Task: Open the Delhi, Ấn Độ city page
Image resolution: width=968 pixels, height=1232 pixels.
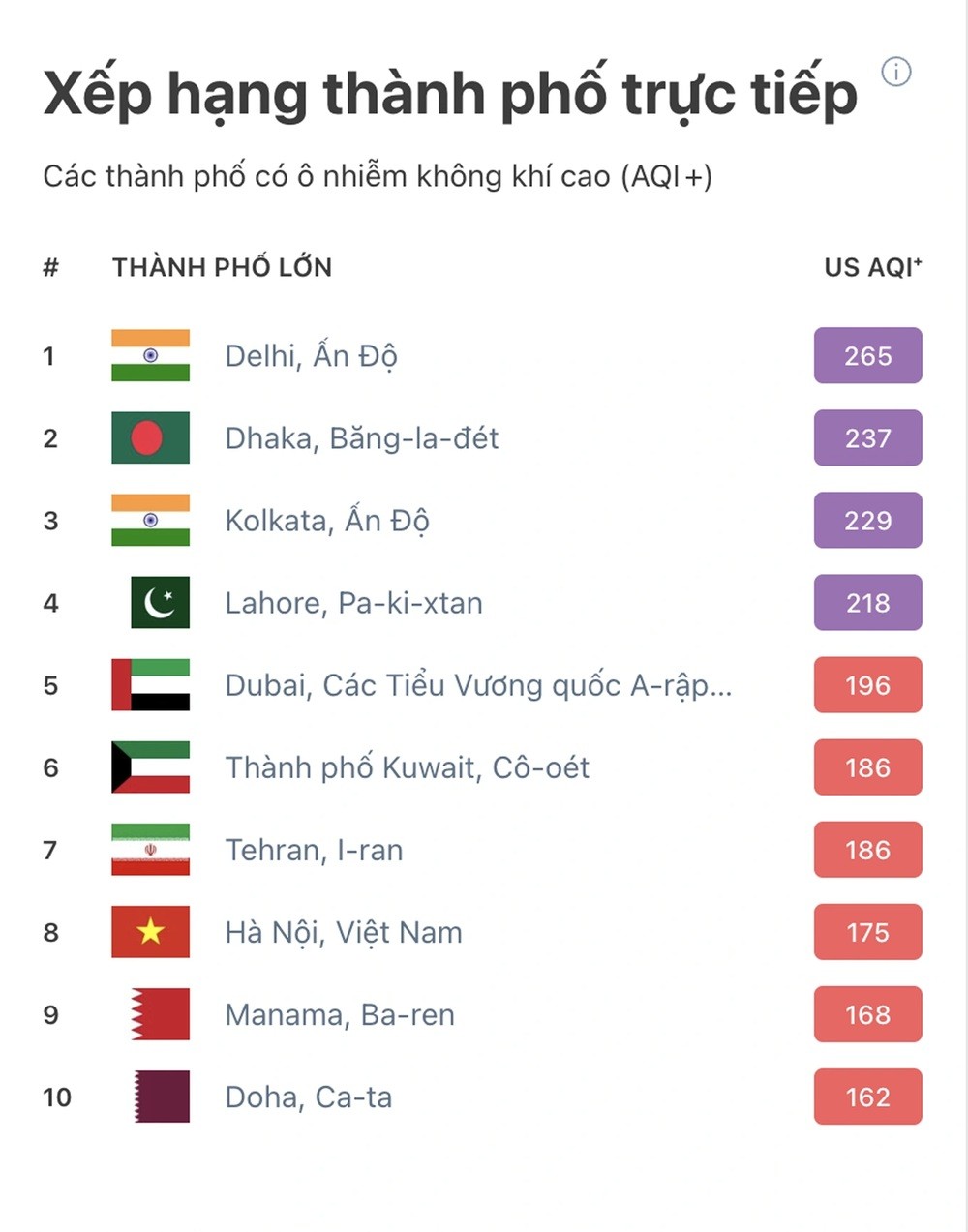Action: click(310, 356)
